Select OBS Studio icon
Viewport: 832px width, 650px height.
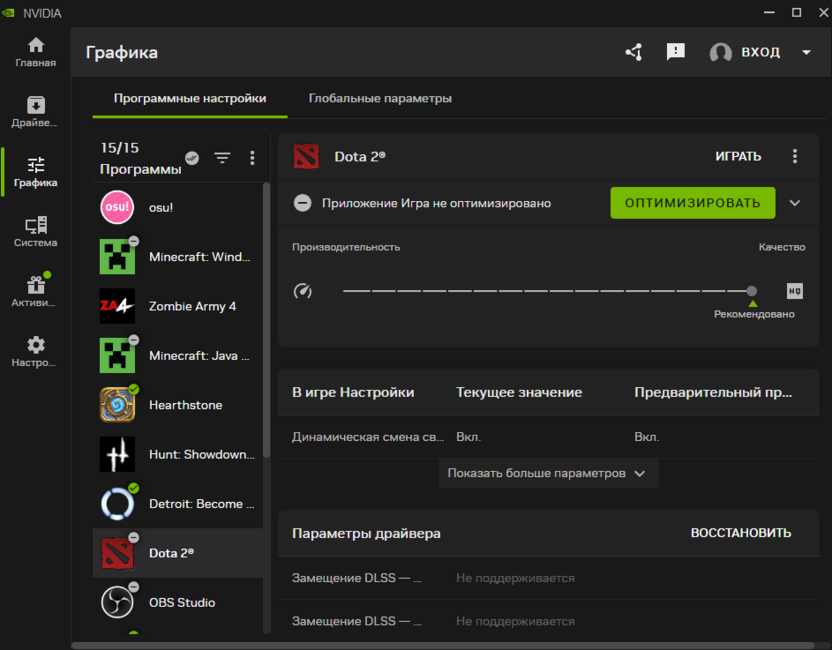117,602
